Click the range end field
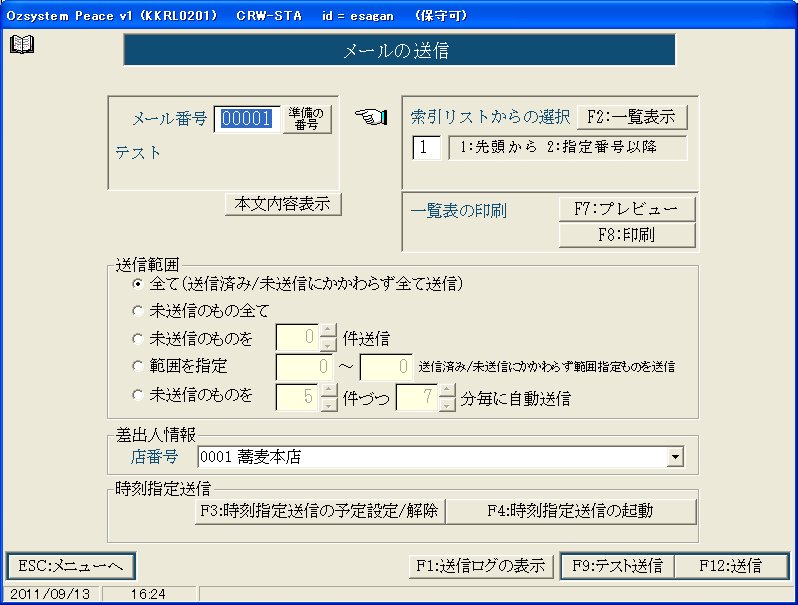 (386, 367)
